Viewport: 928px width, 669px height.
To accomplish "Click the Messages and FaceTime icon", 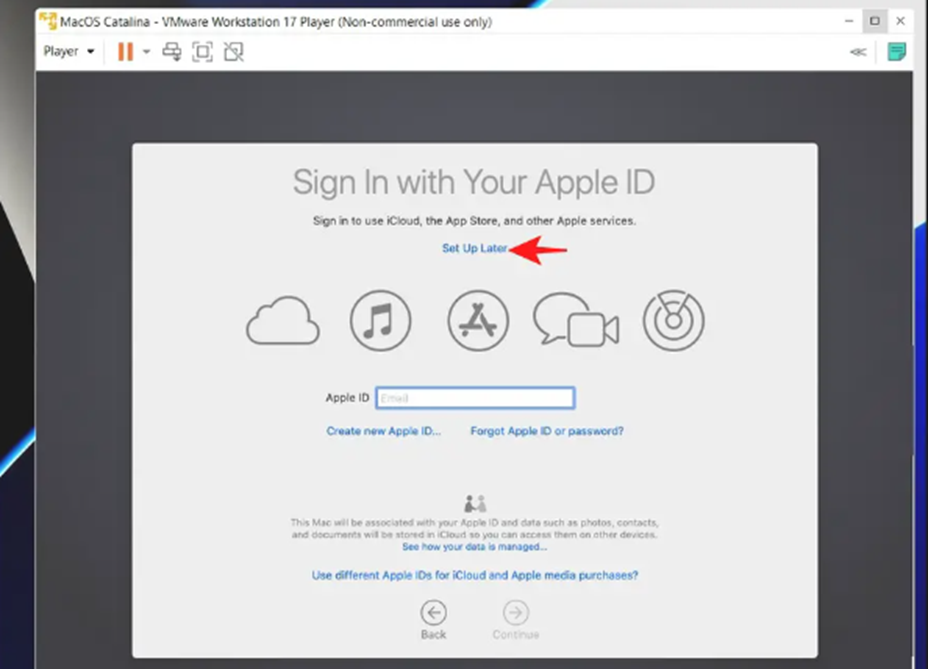I will 576,319.
